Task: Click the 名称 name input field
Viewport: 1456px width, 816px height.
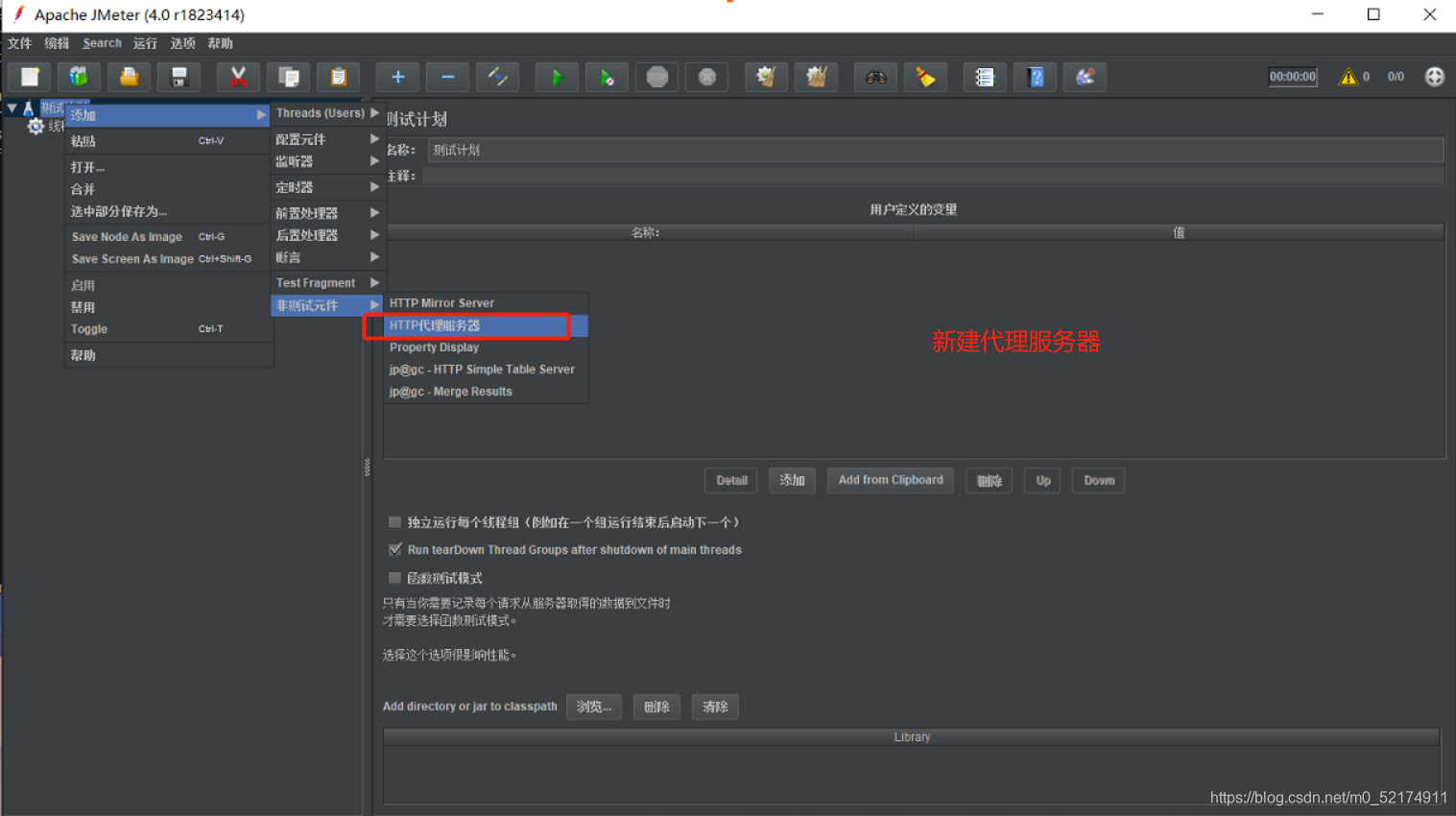Action: [x=935, y=150]
